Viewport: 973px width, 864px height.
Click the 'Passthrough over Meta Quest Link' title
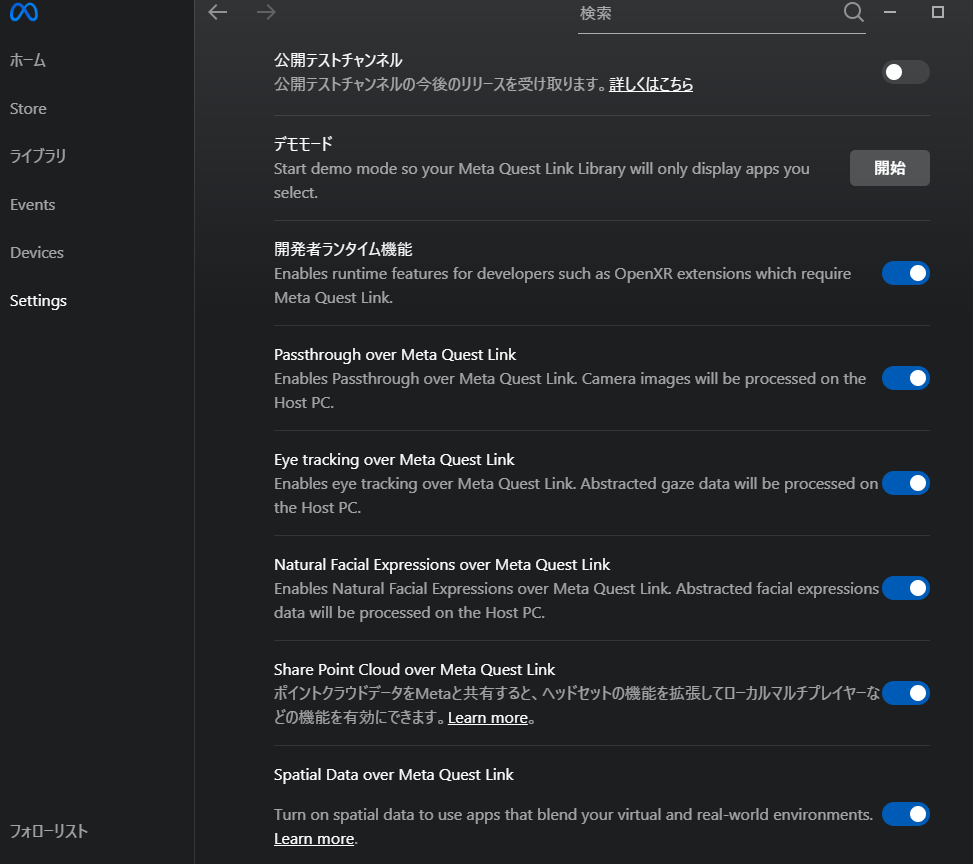point(395,354)
